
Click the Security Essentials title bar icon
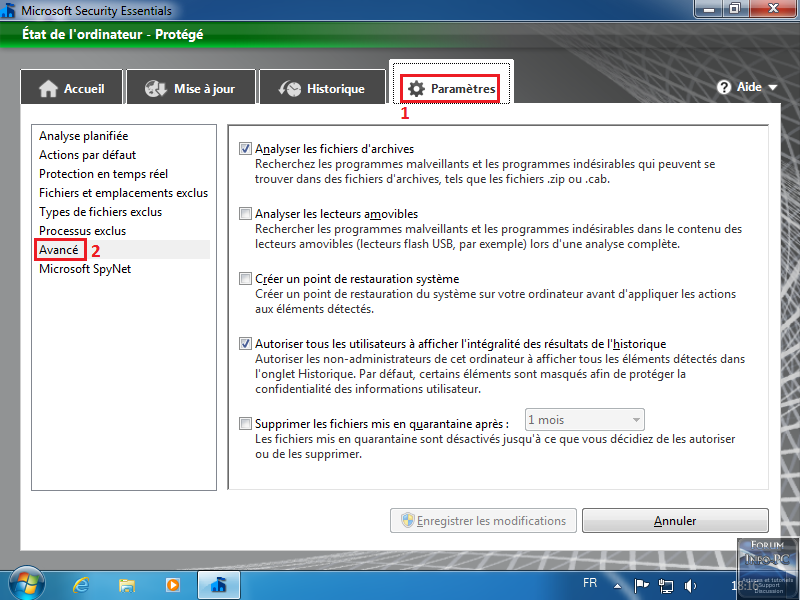pos(9,10)
